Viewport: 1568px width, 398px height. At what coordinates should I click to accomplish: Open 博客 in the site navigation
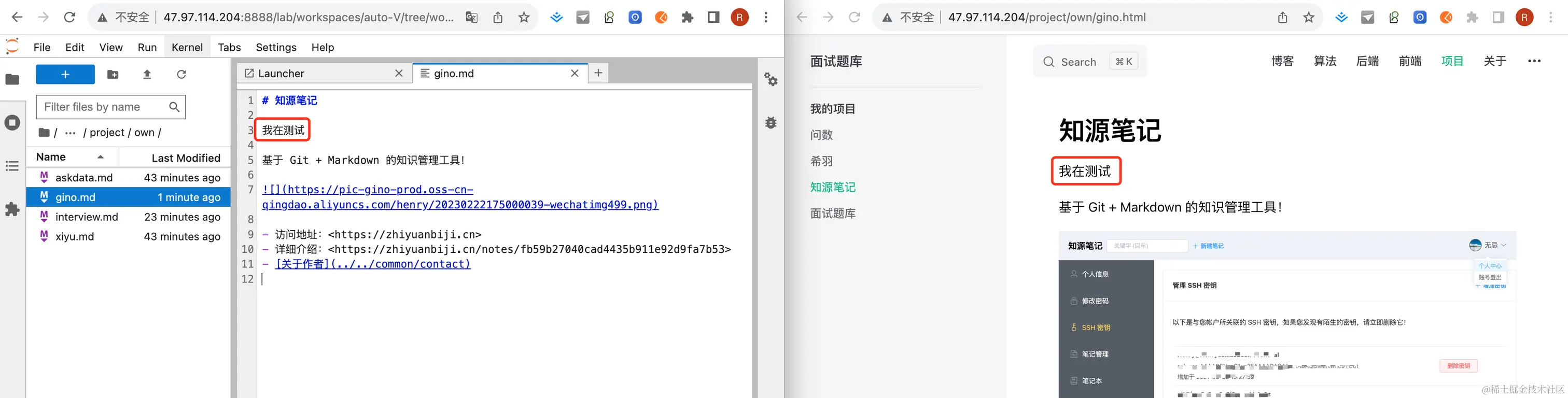(x=1282, y=61)
